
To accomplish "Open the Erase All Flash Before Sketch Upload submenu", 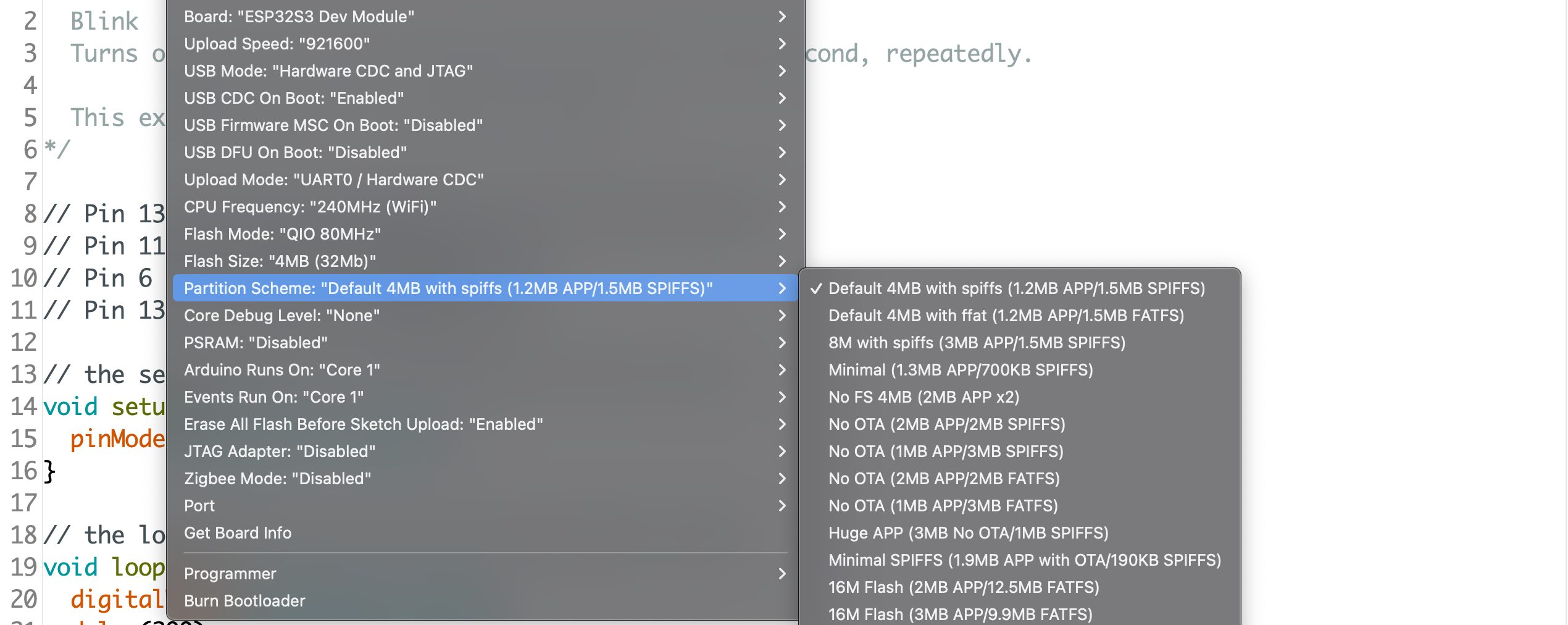I will tap(363, 424).
